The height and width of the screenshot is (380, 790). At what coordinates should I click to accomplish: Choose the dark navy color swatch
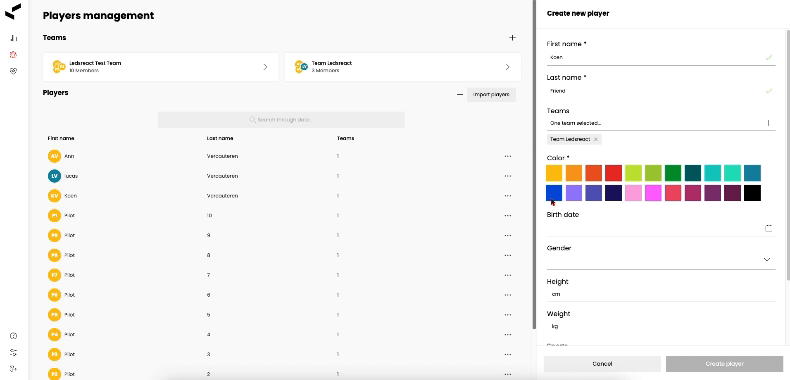[613, 193]
